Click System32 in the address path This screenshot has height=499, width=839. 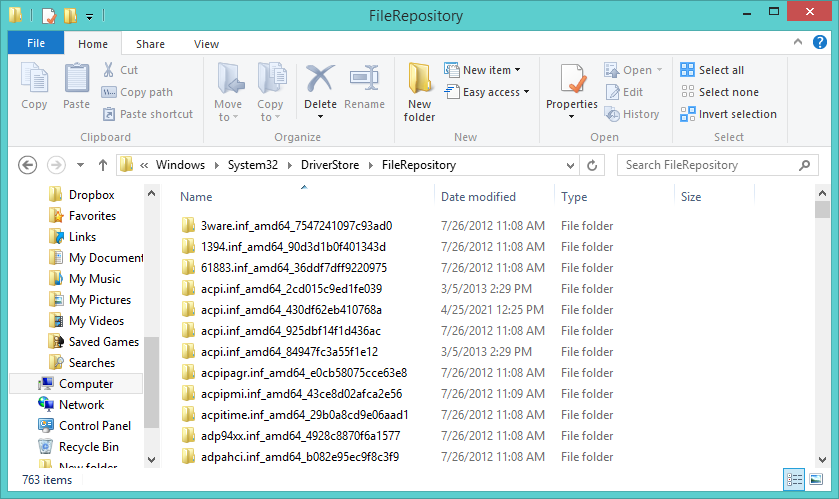point(253,165)
